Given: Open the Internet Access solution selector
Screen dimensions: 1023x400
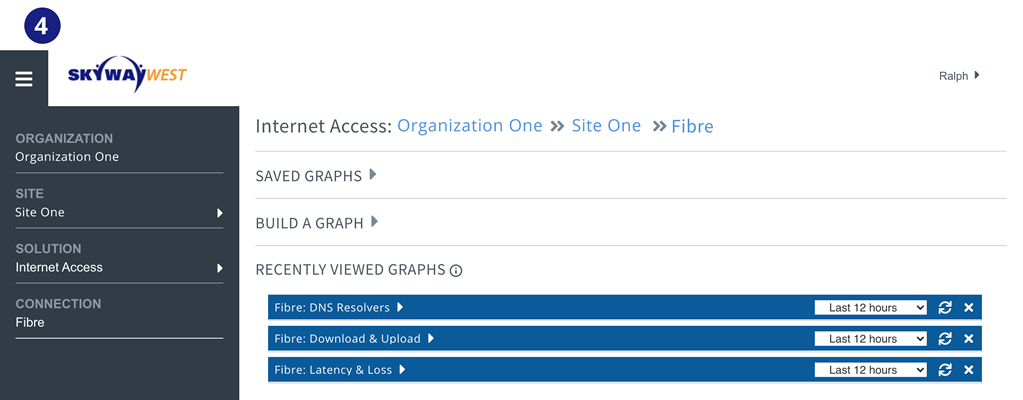Looking at the screenshot, I should tap(119, 268).
